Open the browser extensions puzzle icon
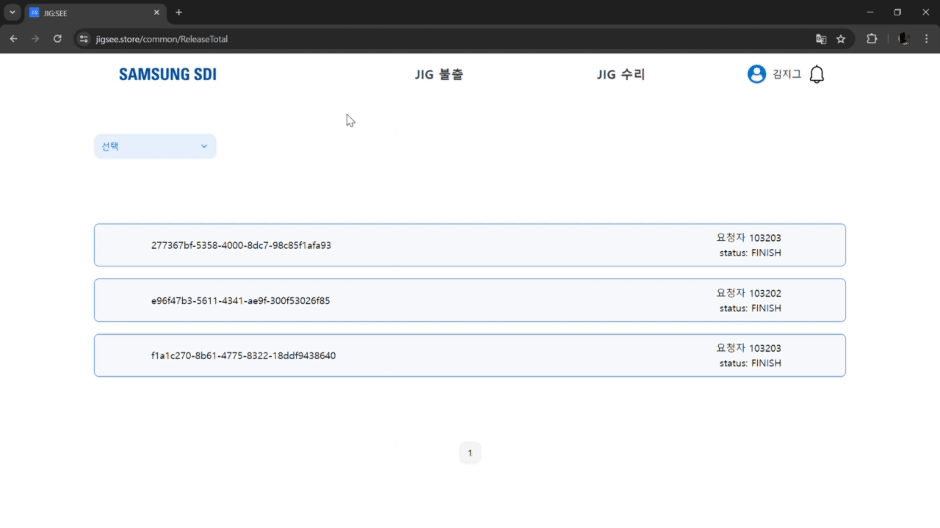 [x=872, y=39]
